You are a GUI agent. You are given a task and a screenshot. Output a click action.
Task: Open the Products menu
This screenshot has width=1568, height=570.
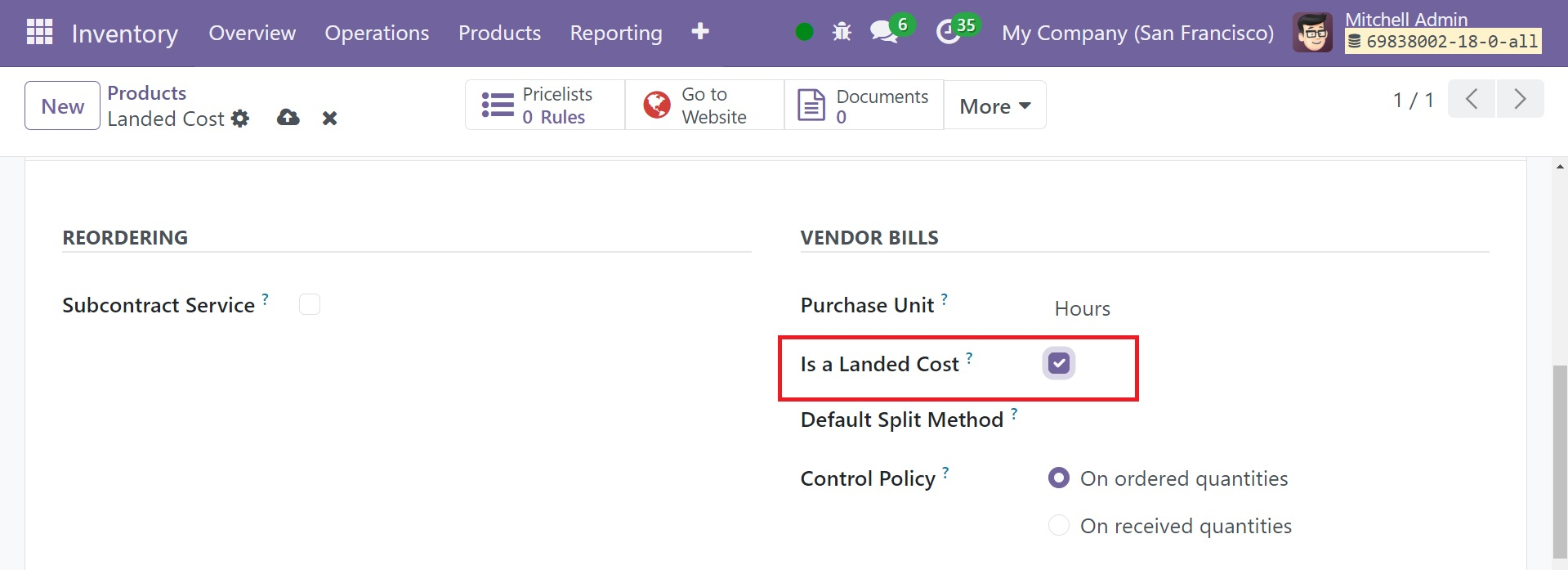499,33
